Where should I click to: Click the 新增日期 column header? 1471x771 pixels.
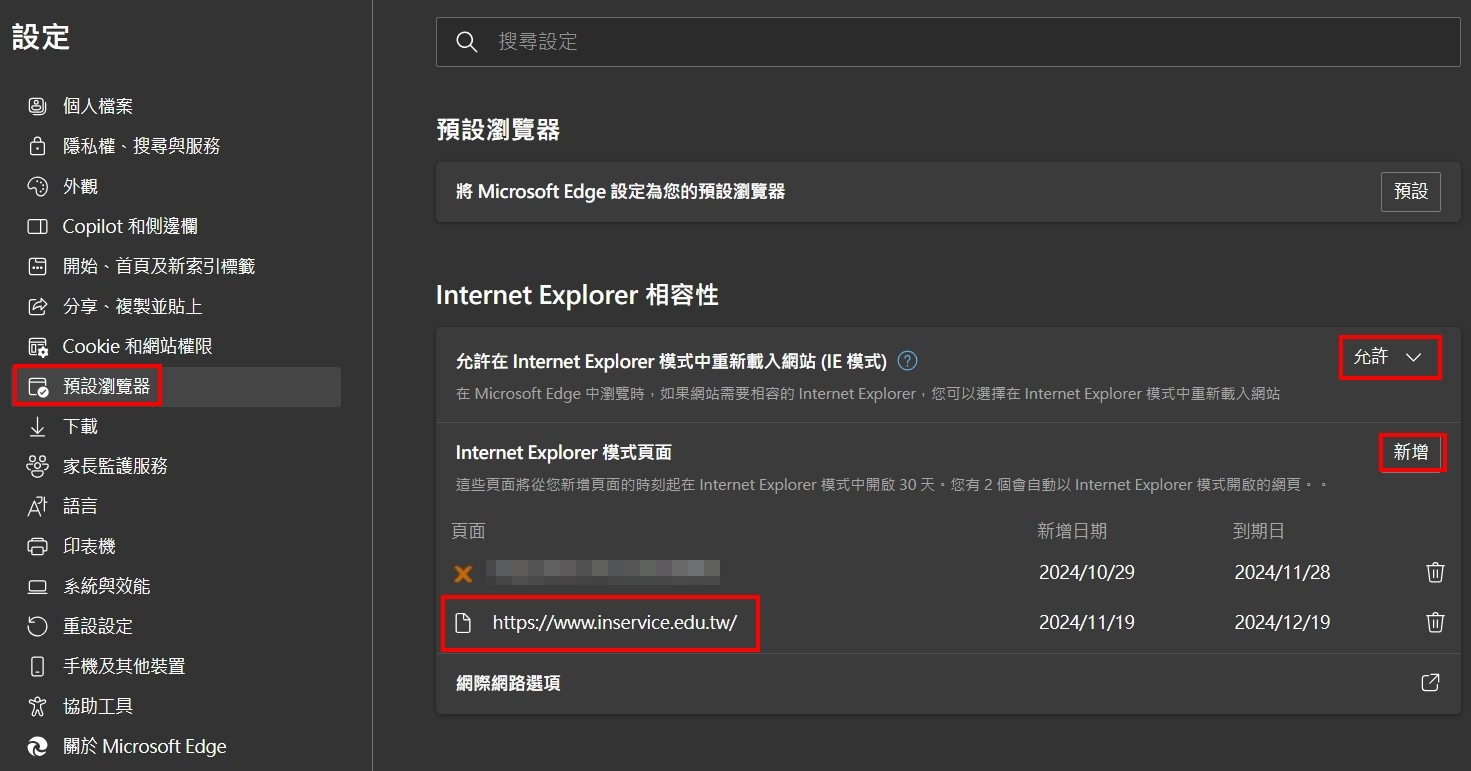click(1072, 531)
